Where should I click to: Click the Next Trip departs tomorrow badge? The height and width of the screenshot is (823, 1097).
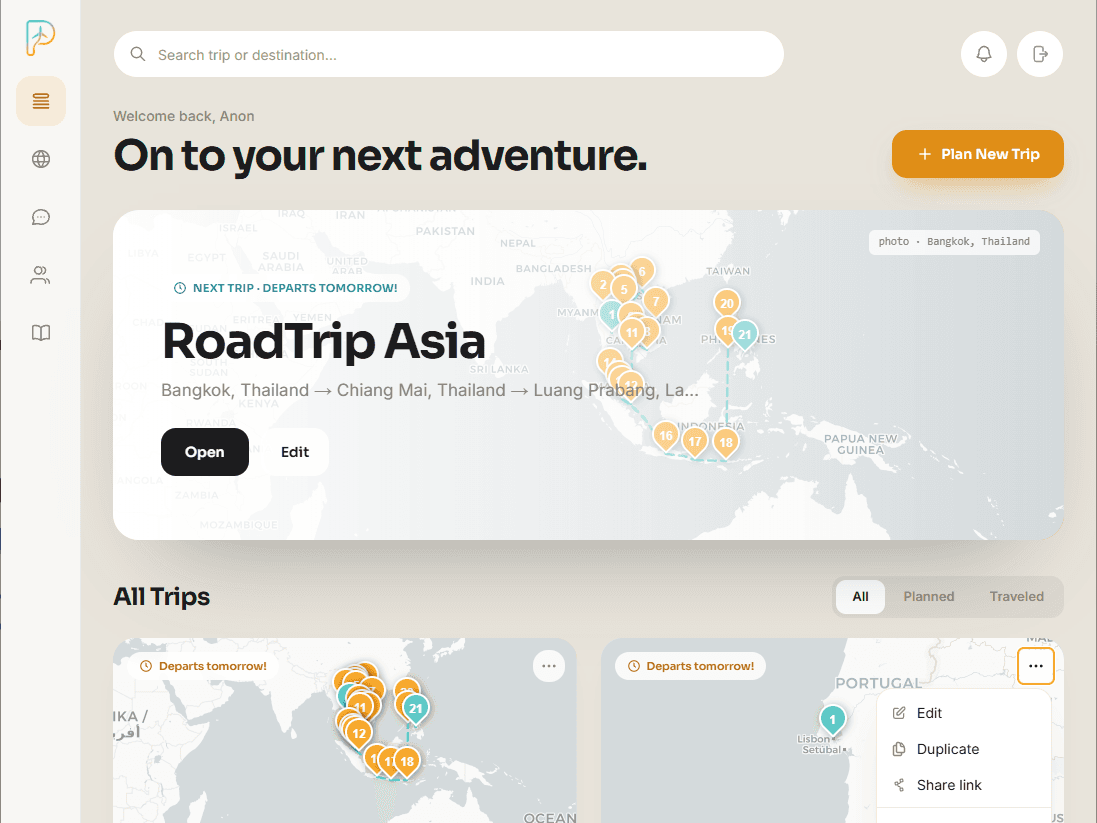285,288
